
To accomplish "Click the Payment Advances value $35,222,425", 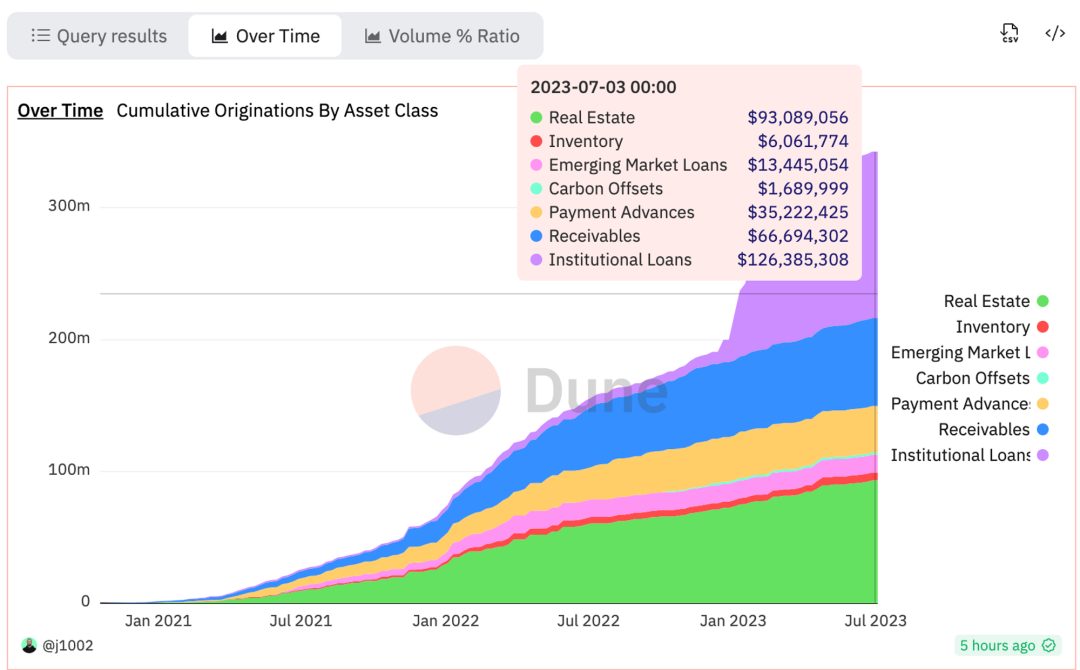I will 798,212.
